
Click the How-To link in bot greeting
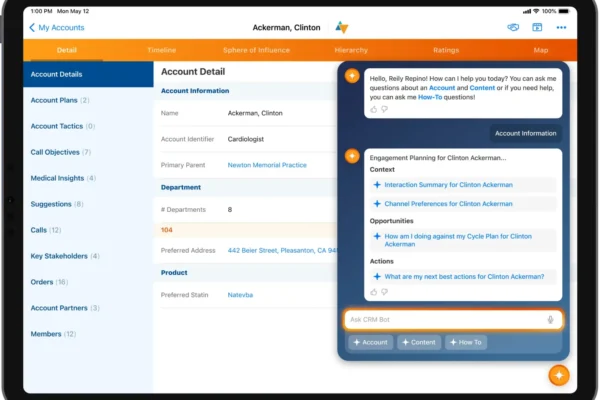pos(430,97)
